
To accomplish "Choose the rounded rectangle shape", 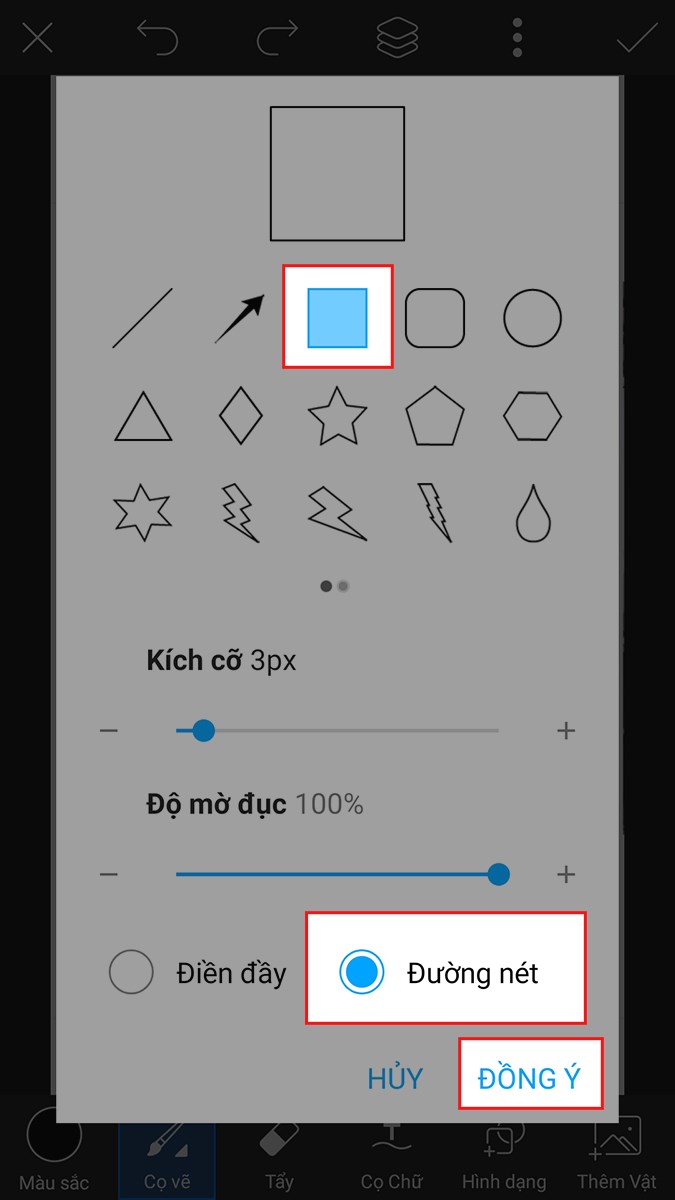I will pyautogui.click(x=435, y=318).
